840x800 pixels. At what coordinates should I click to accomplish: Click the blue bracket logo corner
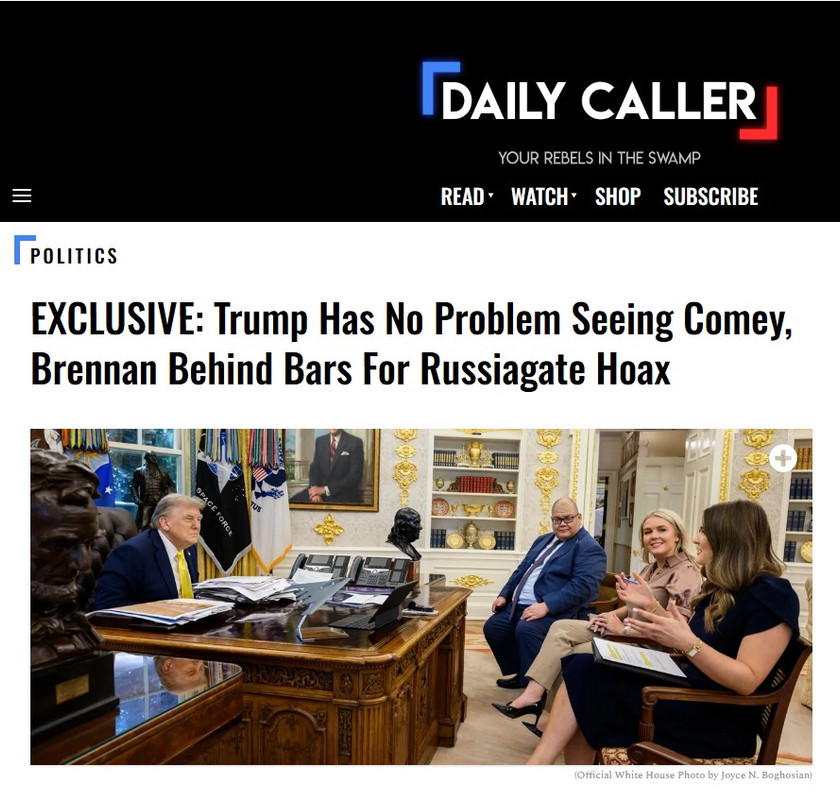(x=441, y=88)
